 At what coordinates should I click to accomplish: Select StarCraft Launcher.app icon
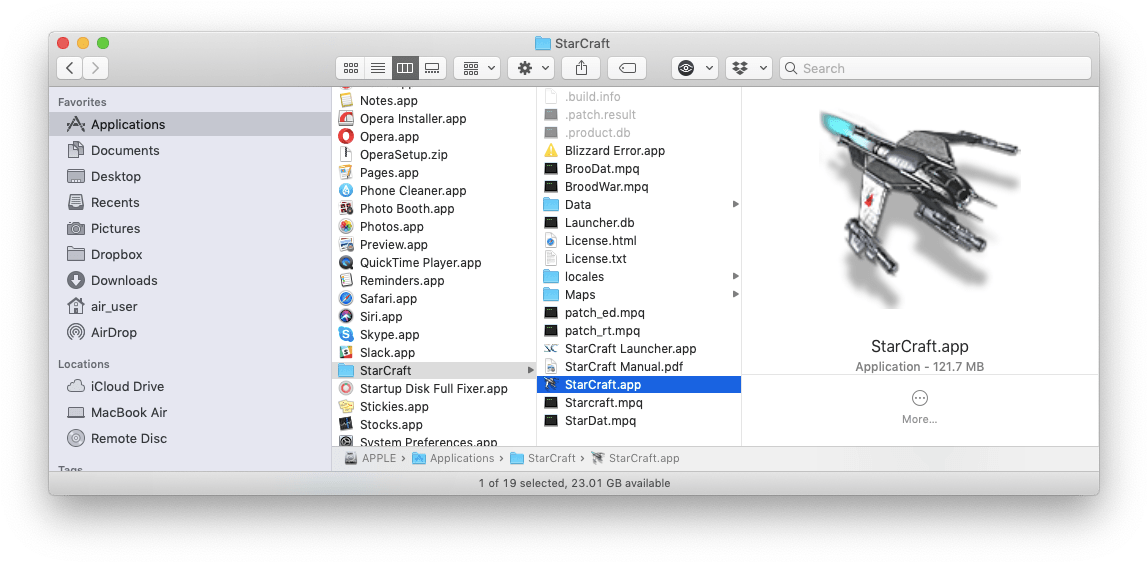(552, 348)
